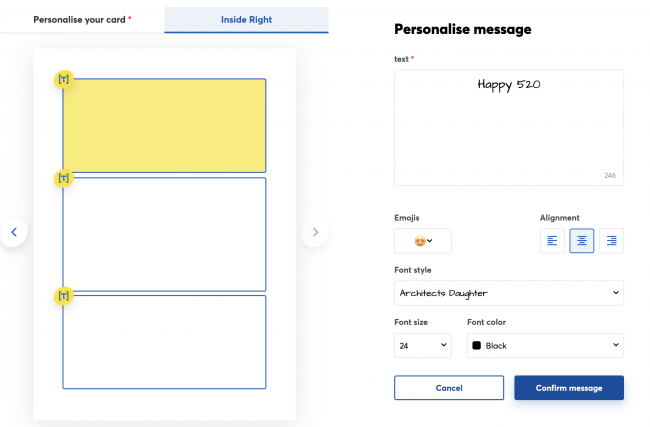Image resolution: width=650 pixels, height=427 pixels.
Task: Open the heart-eyes emoji picker
Action: pyautogui.click(x=423, y=241)
